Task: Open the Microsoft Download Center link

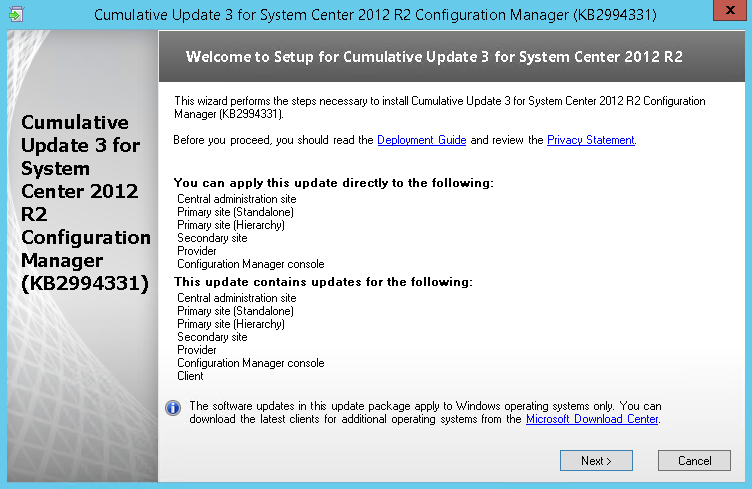Action: click(x=592, y=419)
